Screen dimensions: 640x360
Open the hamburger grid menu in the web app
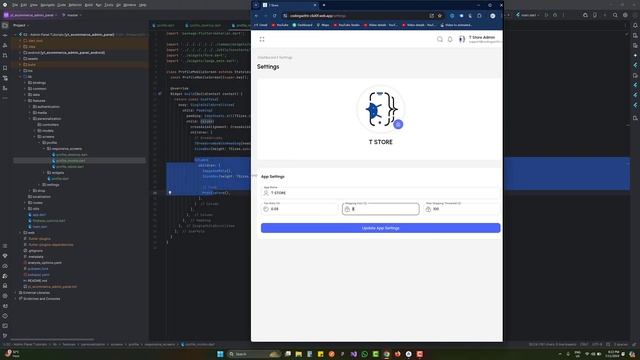[262, 39]
